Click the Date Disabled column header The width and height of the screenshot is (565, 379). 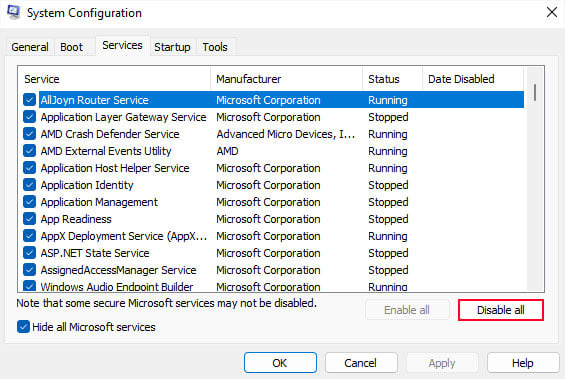(473, 79)
